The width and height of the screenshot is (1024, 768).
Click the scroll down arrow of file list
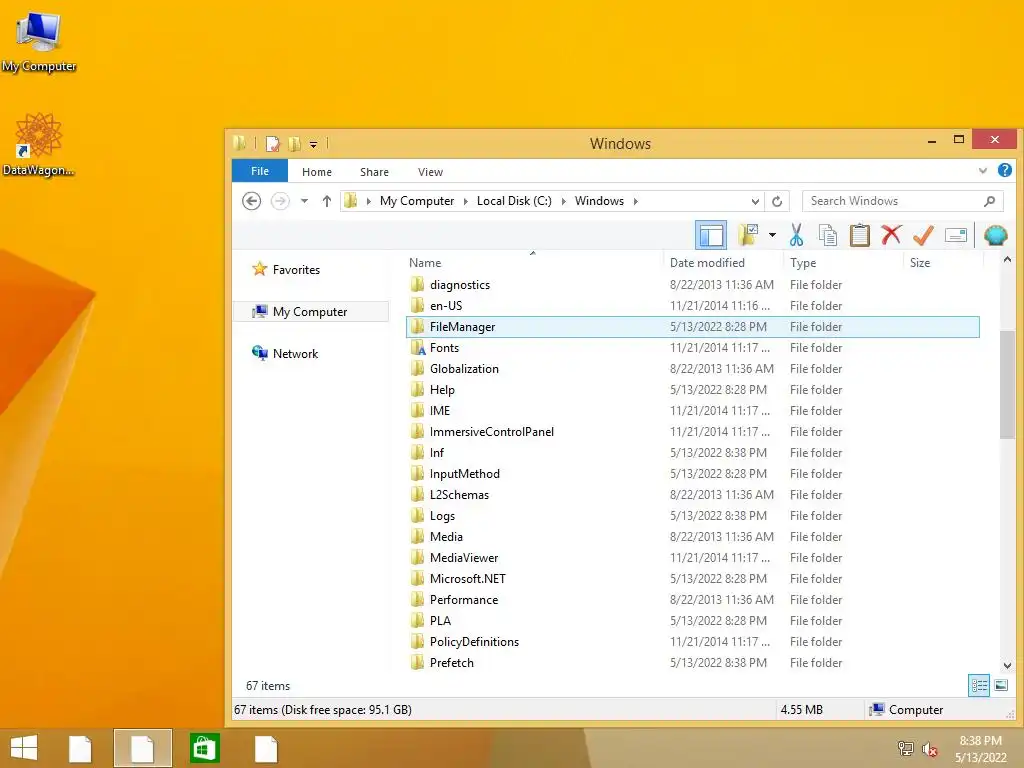click(x=1007, y=665)
